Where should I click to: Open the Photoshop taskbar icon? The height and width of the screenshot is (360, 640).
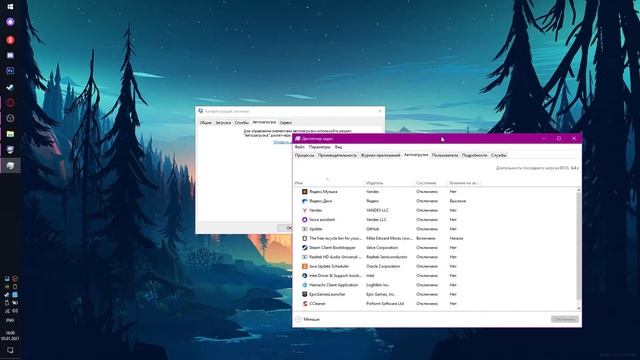point(10,71)
